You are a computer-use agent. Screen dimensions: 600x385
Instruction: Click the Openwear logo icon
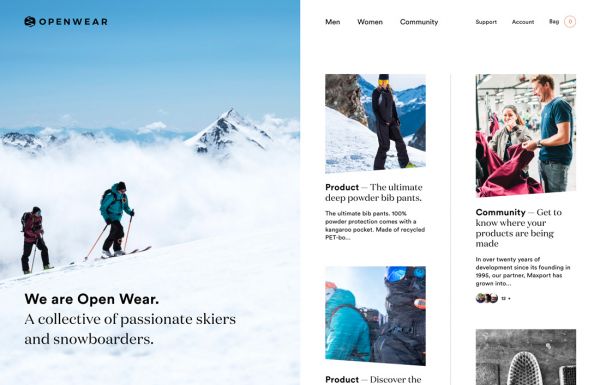(30, 21)
